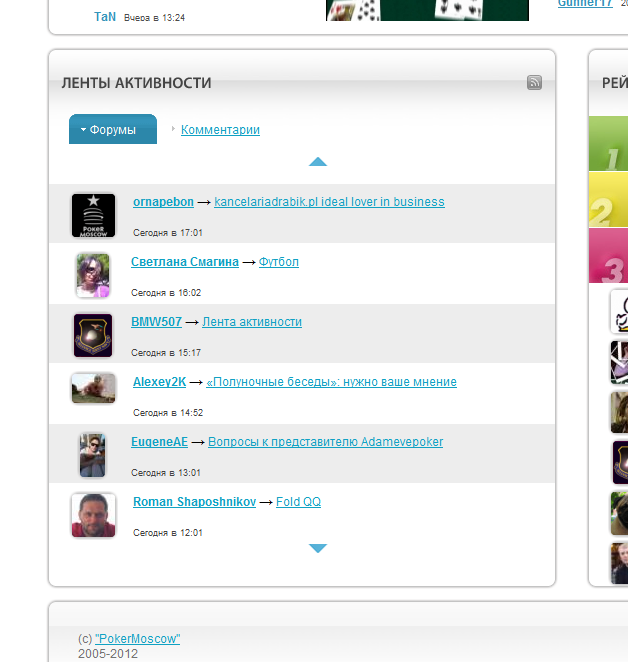This screenshot has width=628, height=662.
Task: Open the playing cards image thumbnail
Action: point(427,10)
